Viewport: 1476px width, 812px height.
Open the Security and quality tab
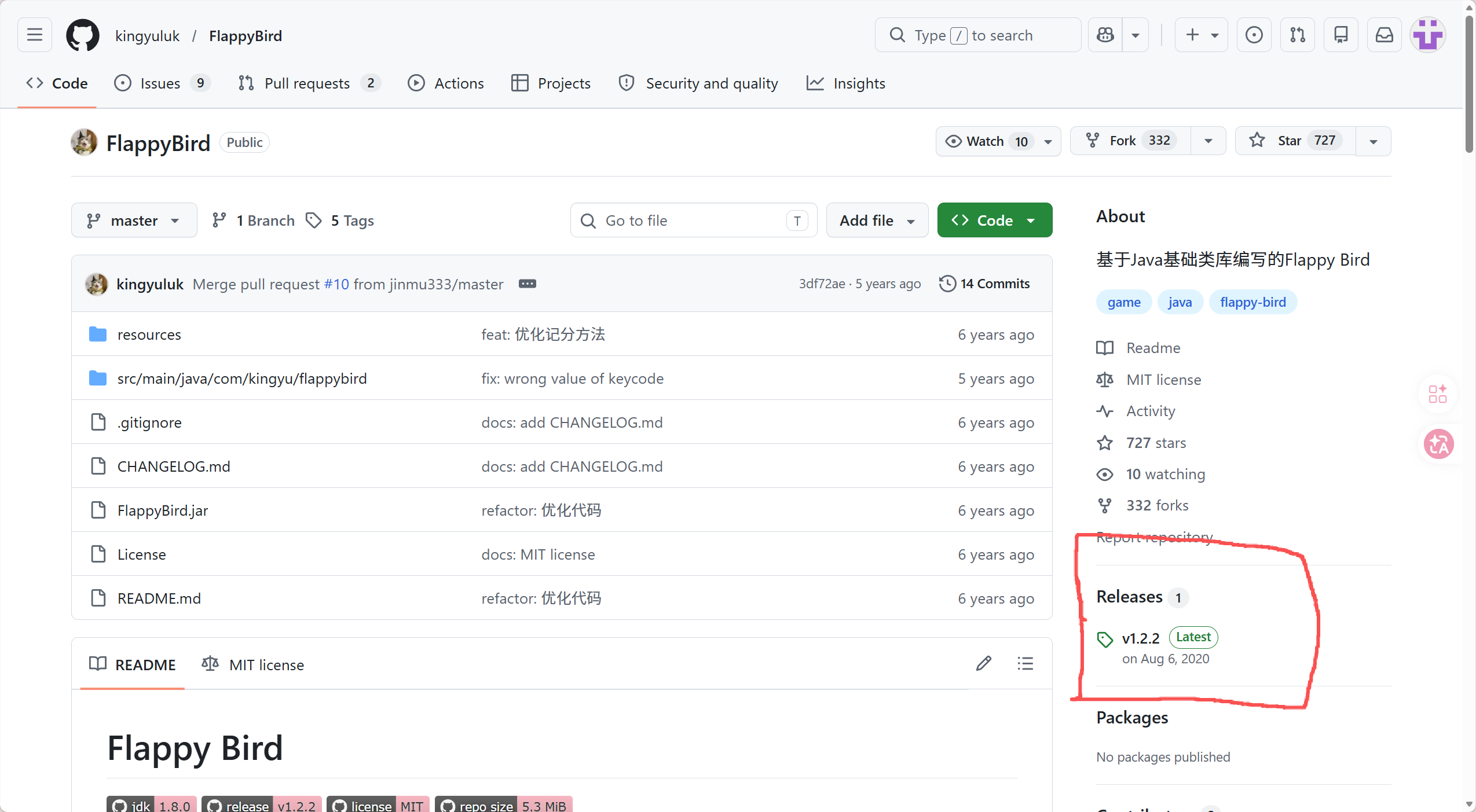[698, 83]
